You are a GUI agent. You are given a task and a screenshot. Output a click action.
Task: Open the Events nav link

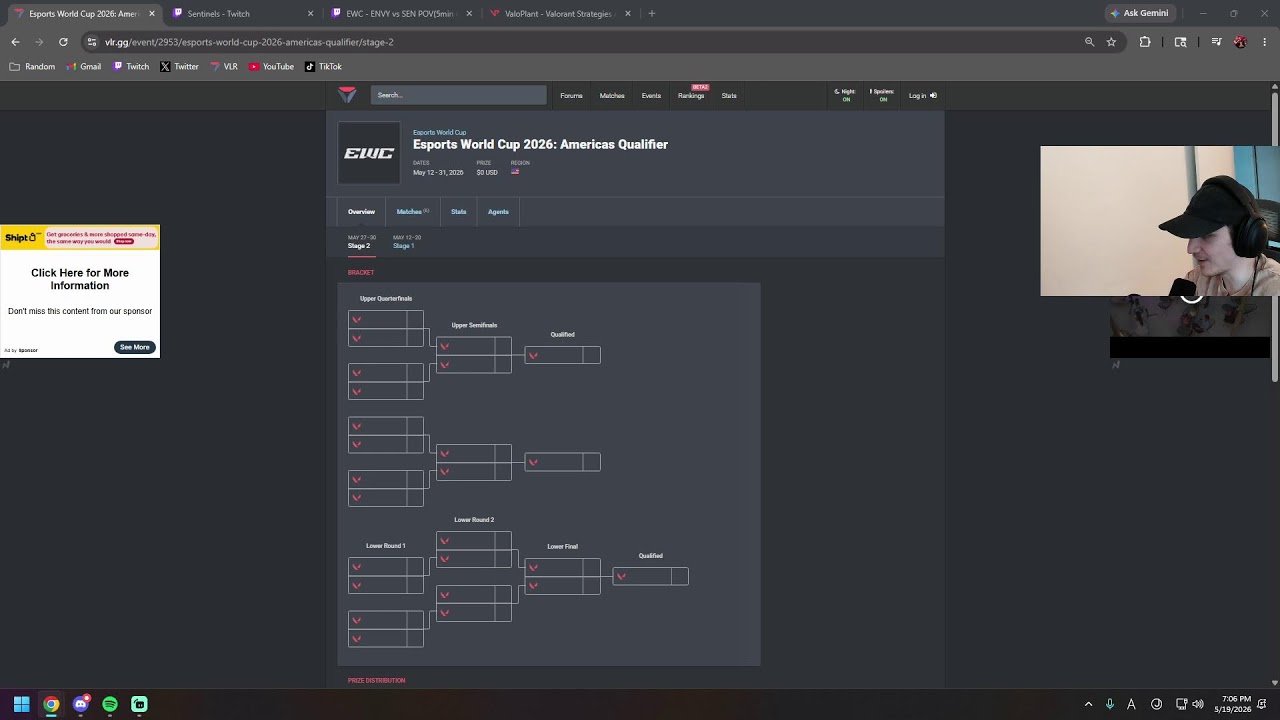(651, 96)
